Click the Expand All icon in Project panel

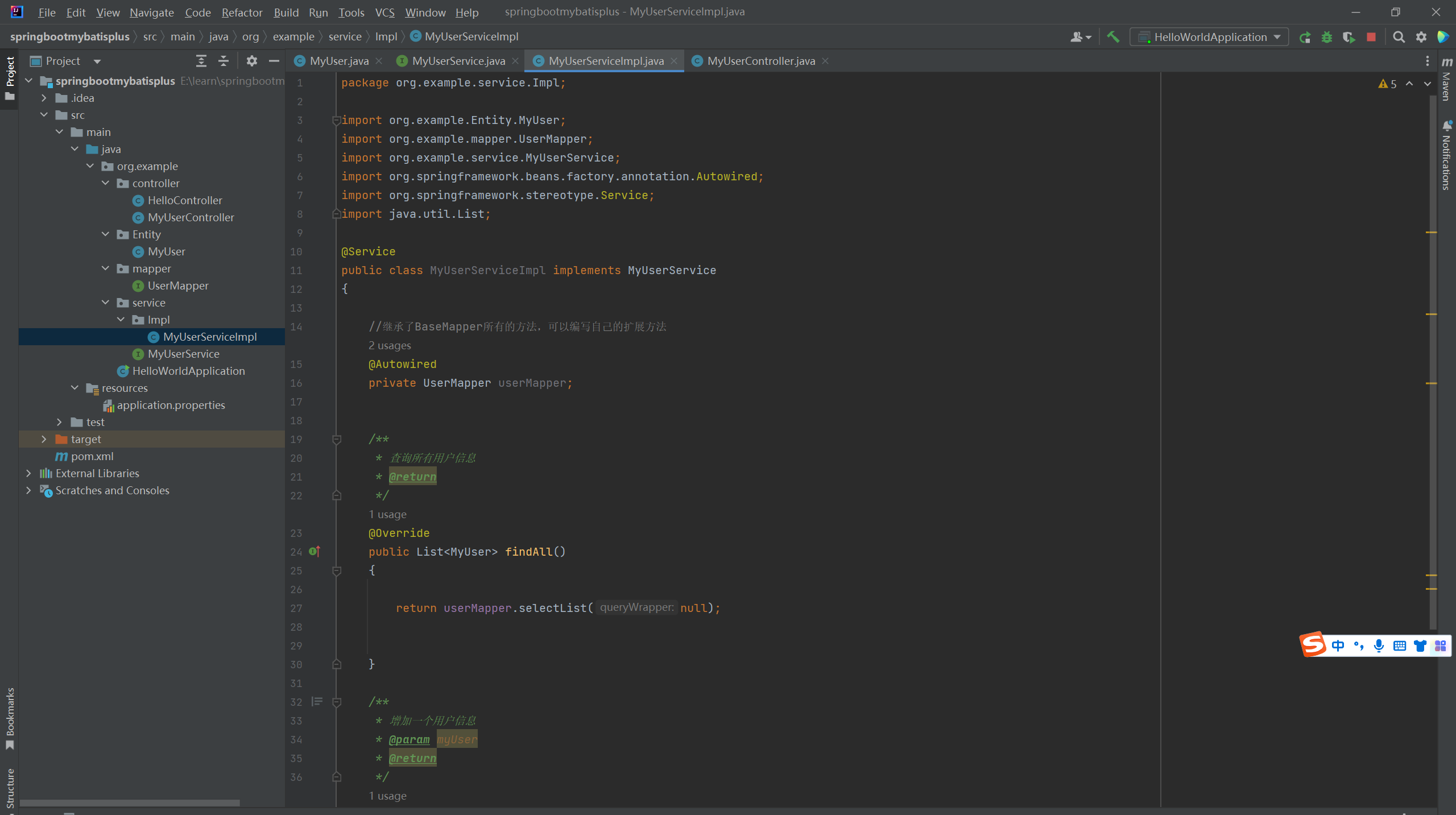(201, 61)
